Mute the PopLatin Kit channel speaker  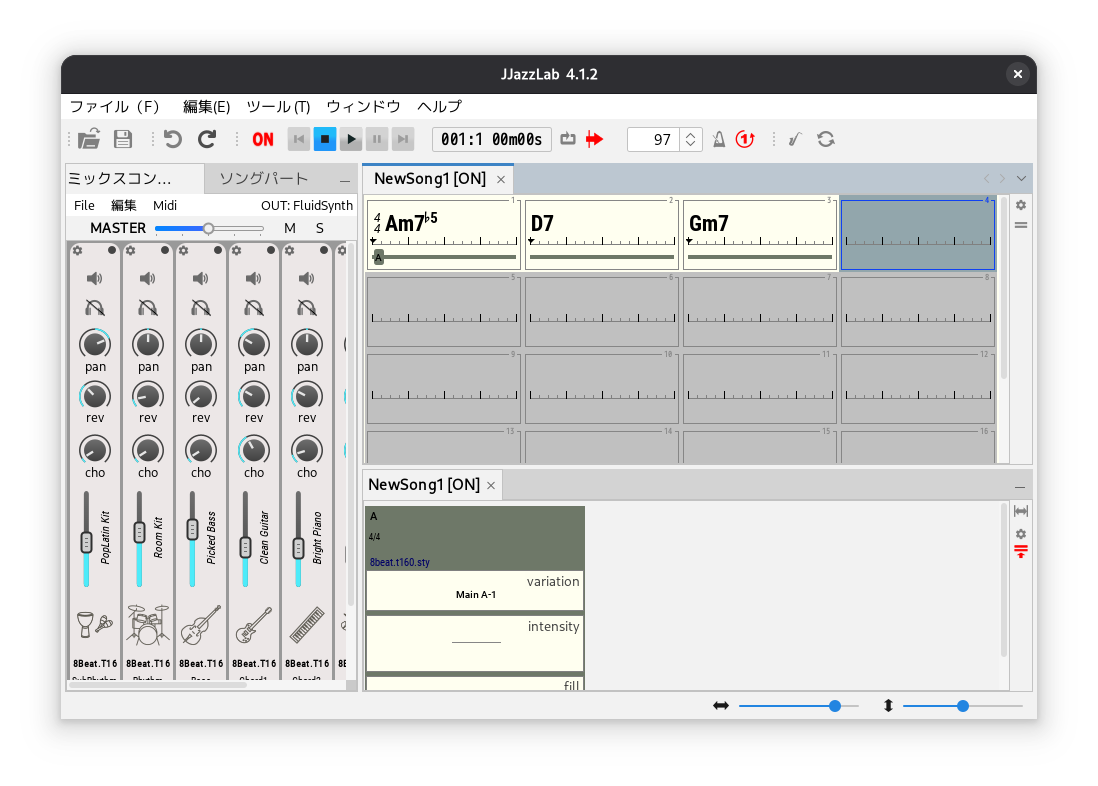coord(95,279)
